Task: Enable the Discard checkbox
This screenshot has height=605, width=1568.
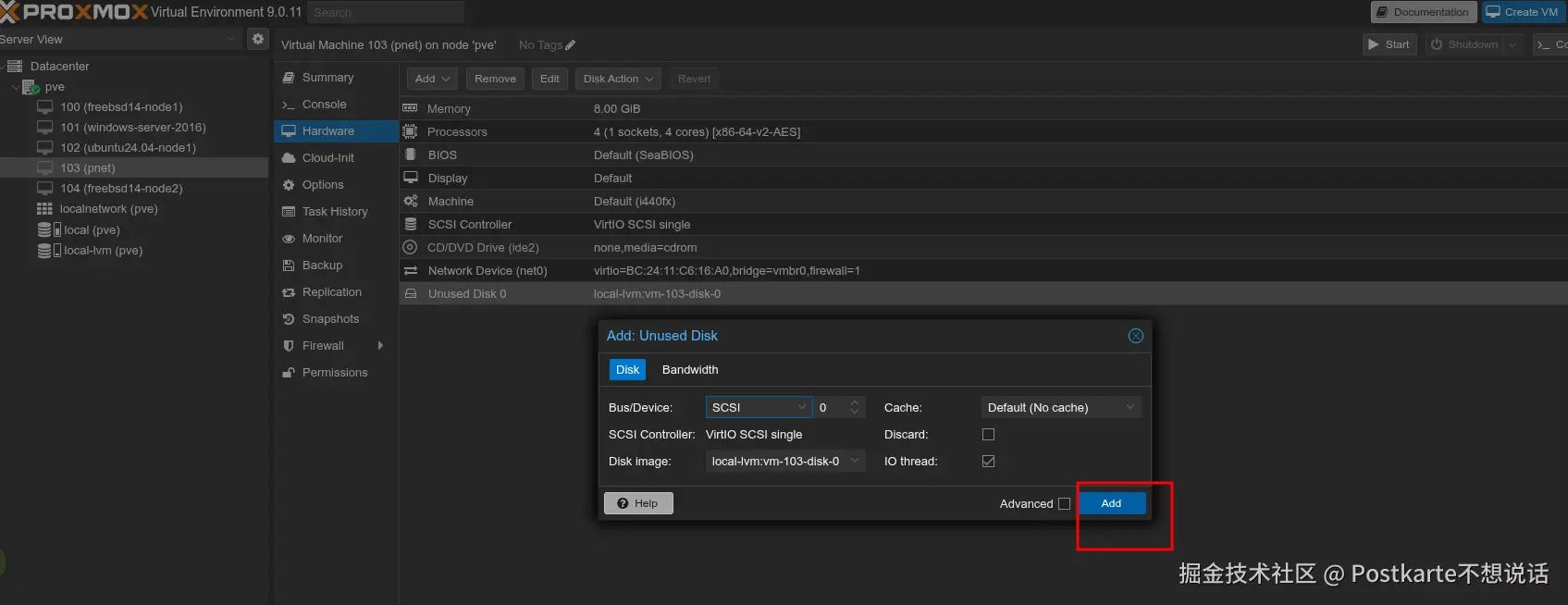Action: 988,435
